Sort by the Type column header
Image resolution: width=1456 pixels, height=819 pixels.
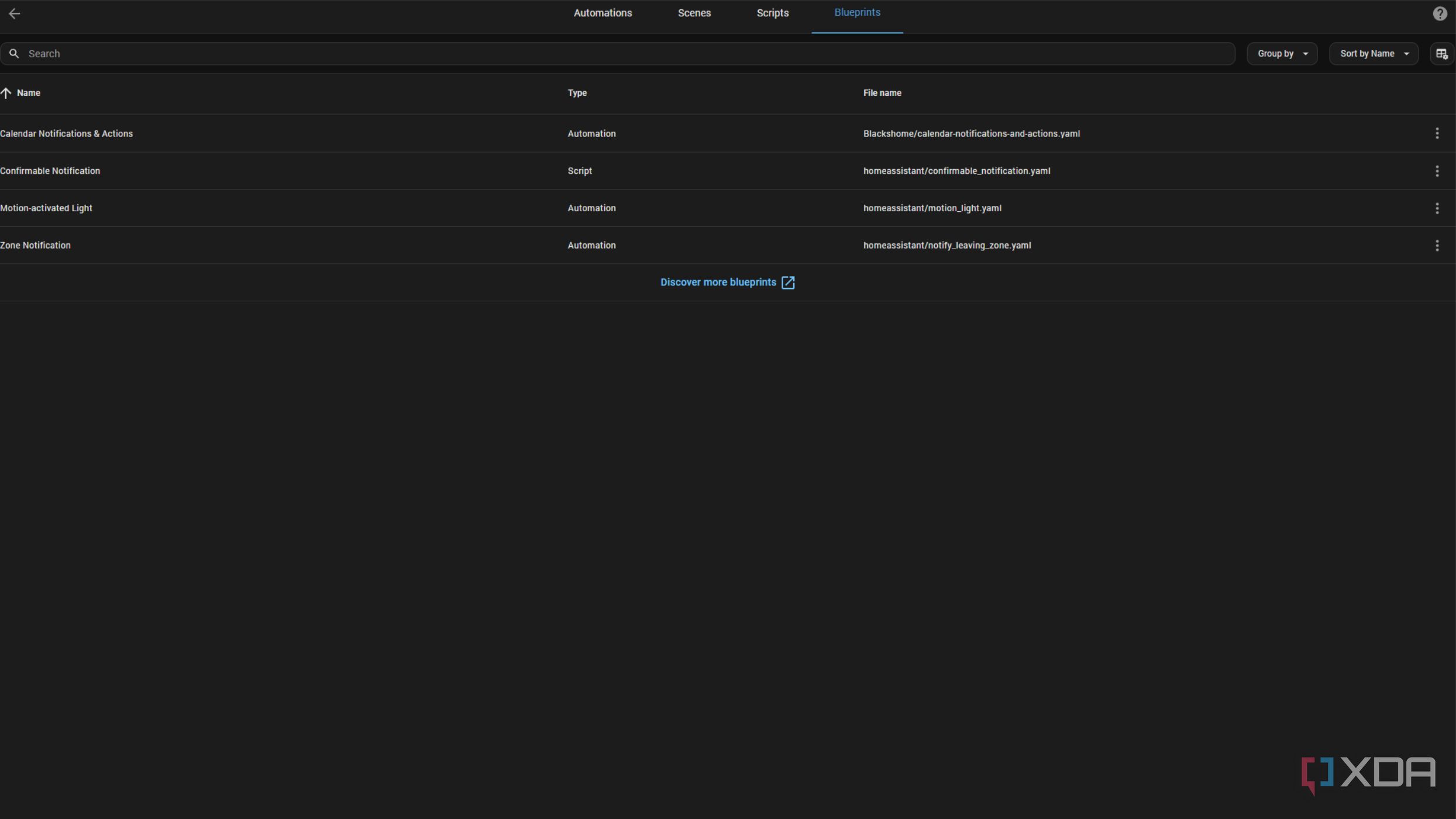577,93
